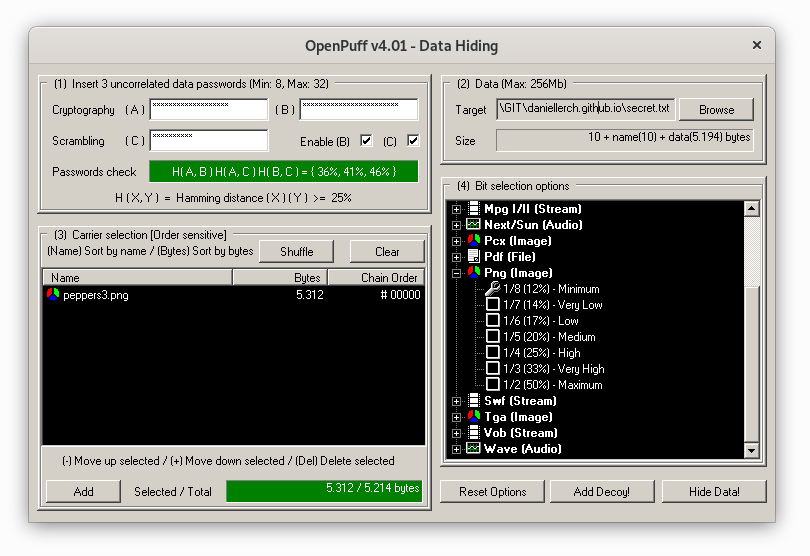Check the 1/5 (20%) Medium option
This screenshot has width=810, height=556.
click(x=492, y=337)
